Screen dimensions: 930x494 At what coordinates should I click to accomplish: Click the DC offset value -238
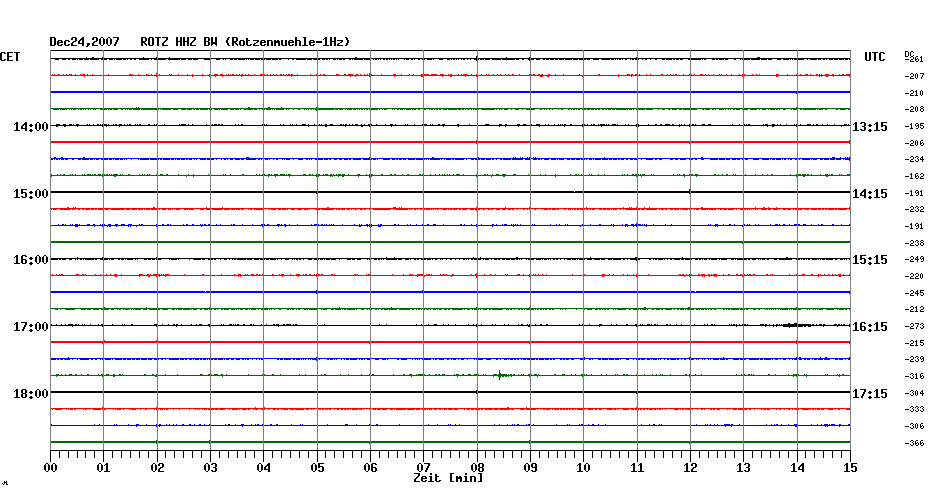(914, 243)
